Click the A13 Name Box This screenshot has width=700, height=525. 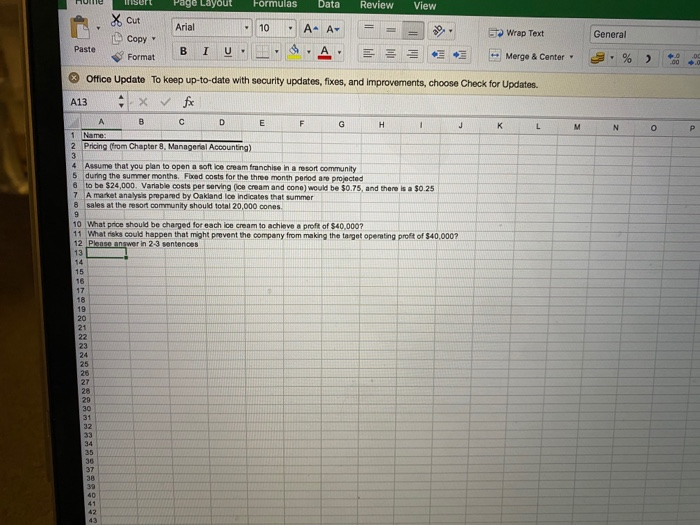(x=92, y=102)
